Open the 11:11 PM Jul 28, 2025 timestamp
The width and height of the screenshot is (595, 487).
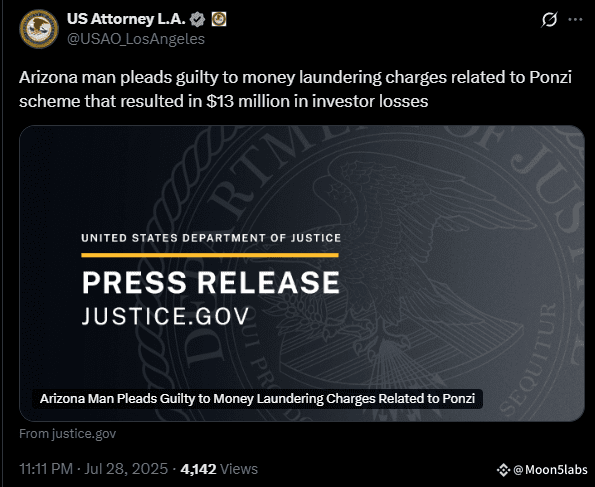[x=93, y=469]
